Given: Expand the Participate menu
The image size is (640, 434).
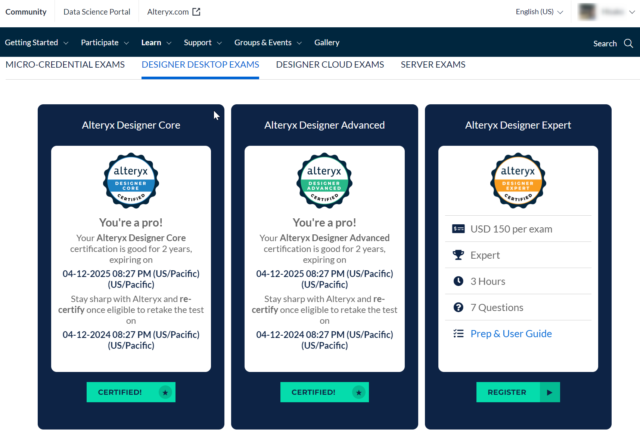Looking at the screenshot, I should 104,42.
